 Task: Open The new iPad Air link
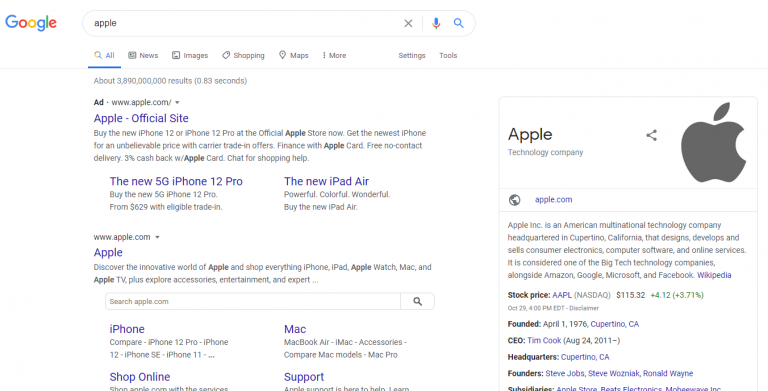tap(326, 181)
